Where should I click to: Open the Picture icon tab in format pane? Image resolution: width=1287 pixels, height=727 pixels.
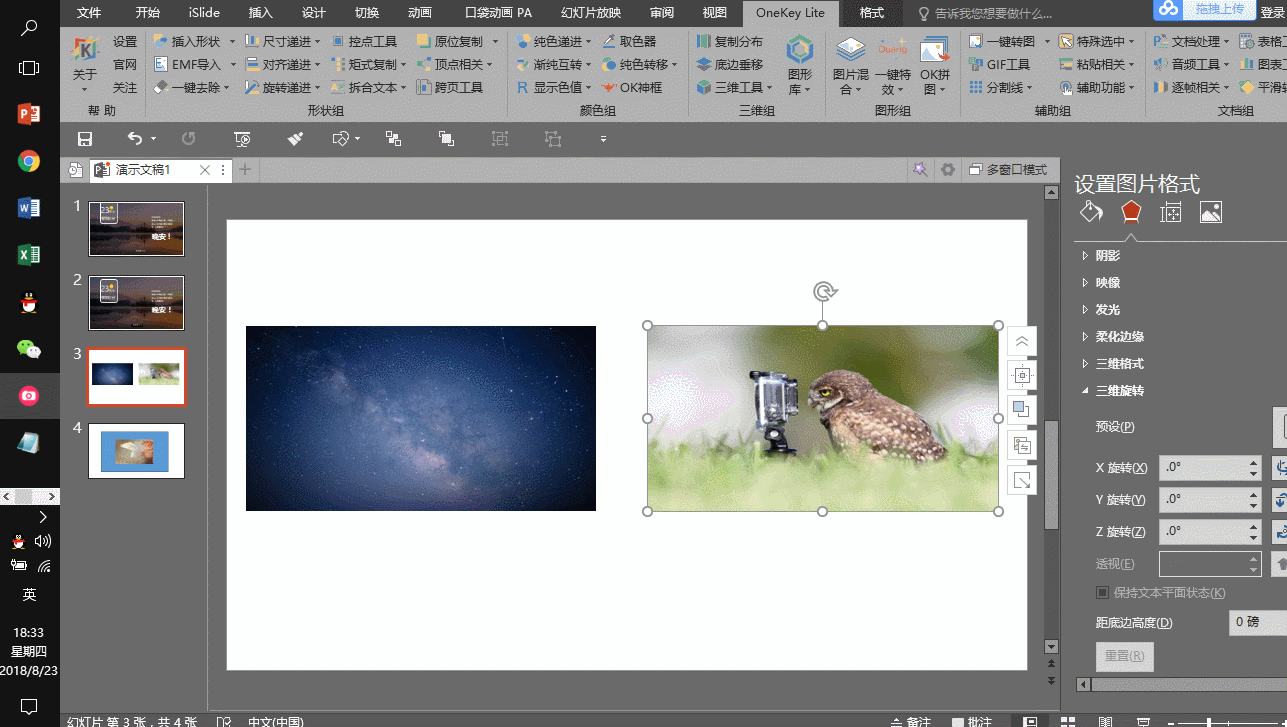[x=1211, y=212]
